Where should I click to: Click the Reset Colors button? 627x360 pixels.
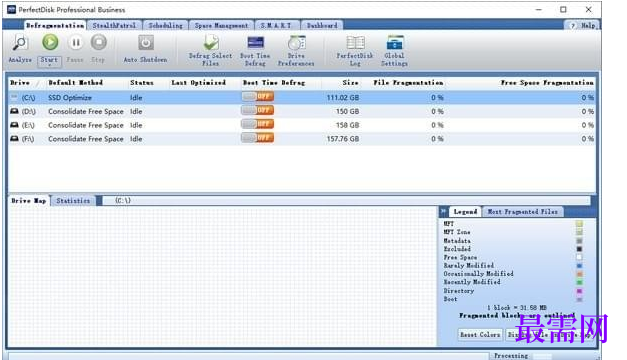(x=480, y=334)
